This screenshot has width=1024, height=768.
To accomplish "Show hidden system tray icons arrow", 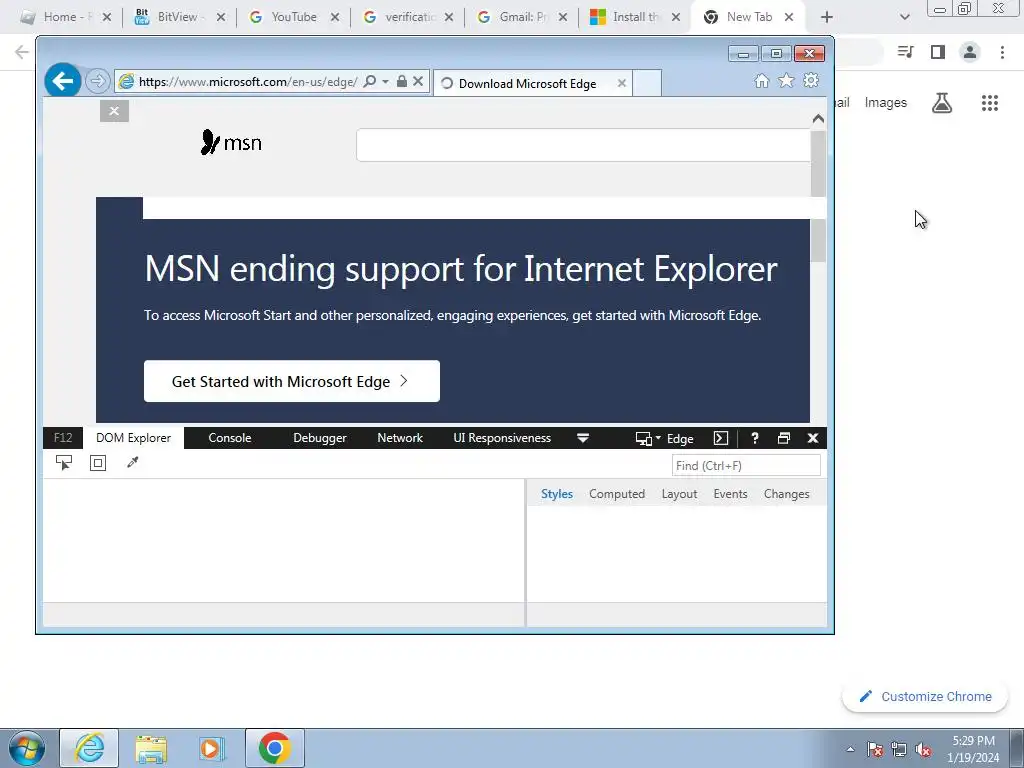I will pos(850,750).
